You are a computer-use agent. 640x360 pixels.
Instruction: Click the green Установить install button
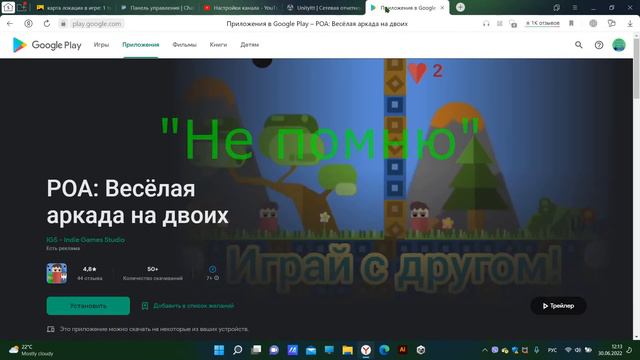point(88,306)
